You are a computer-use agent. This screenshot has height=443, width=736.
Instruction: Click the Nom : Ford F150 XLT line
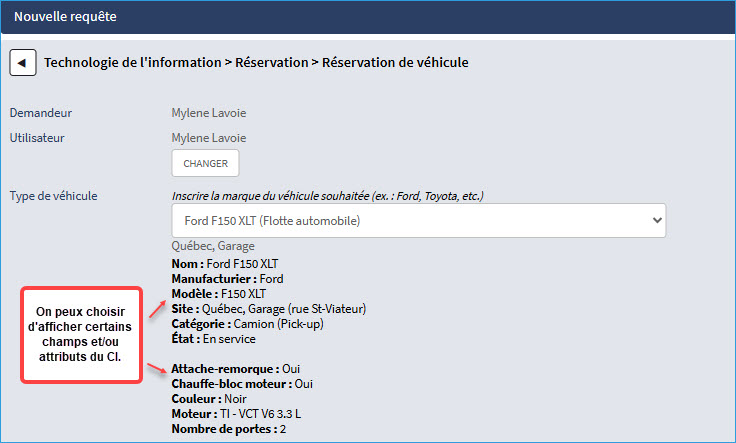(224, 264)
